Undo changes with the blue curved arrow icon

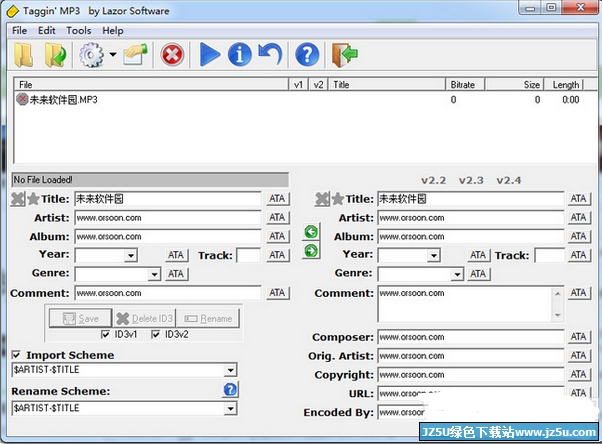coord(270,55)
